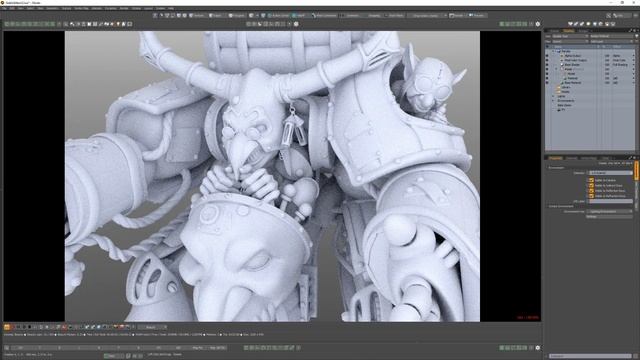Image resolution: width=640 pixels, height=360 pixels.
Task: Toggle Visible to Camera checkbox
Action: pyautogui.click(x=591, y=180)
